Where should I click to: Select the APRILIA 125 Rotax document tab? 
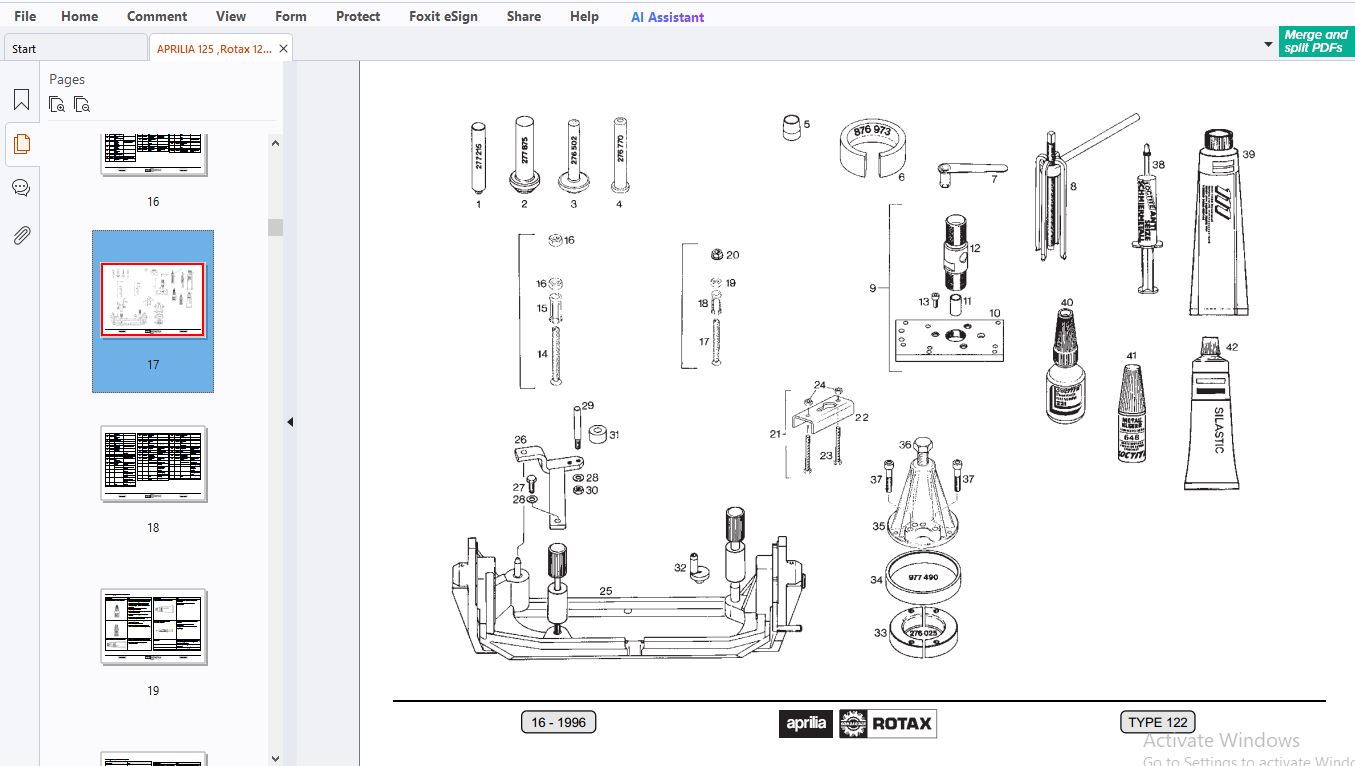point(213,48)
